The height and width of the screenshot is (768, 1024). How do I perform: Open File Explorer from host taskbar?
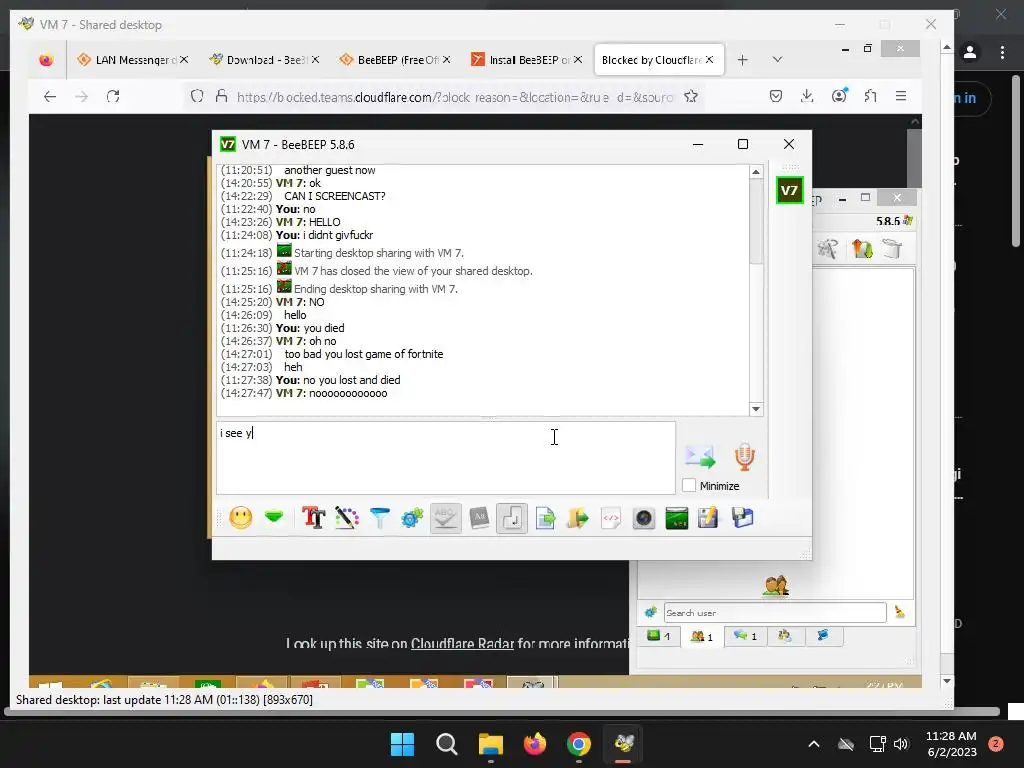tap(490, 744)
